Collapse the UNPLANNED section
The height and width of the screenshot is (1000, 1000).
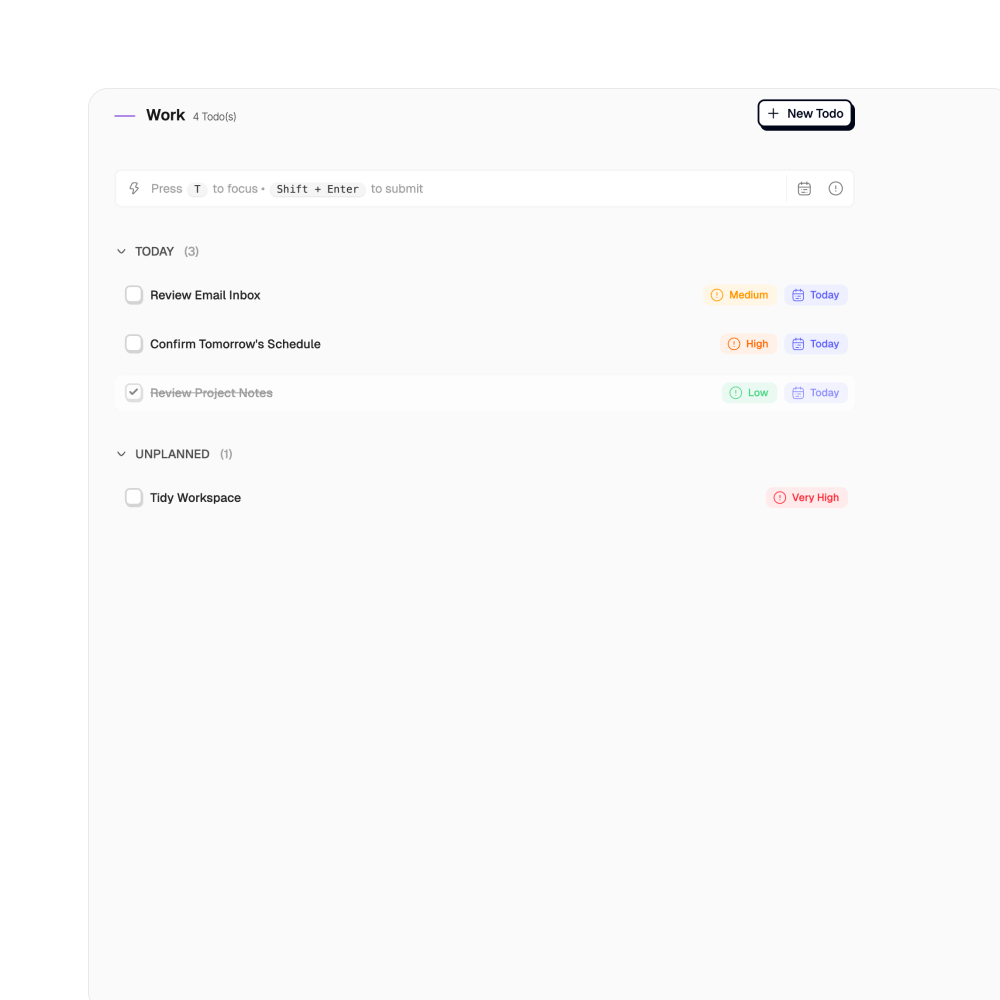[x=122, y=454]
